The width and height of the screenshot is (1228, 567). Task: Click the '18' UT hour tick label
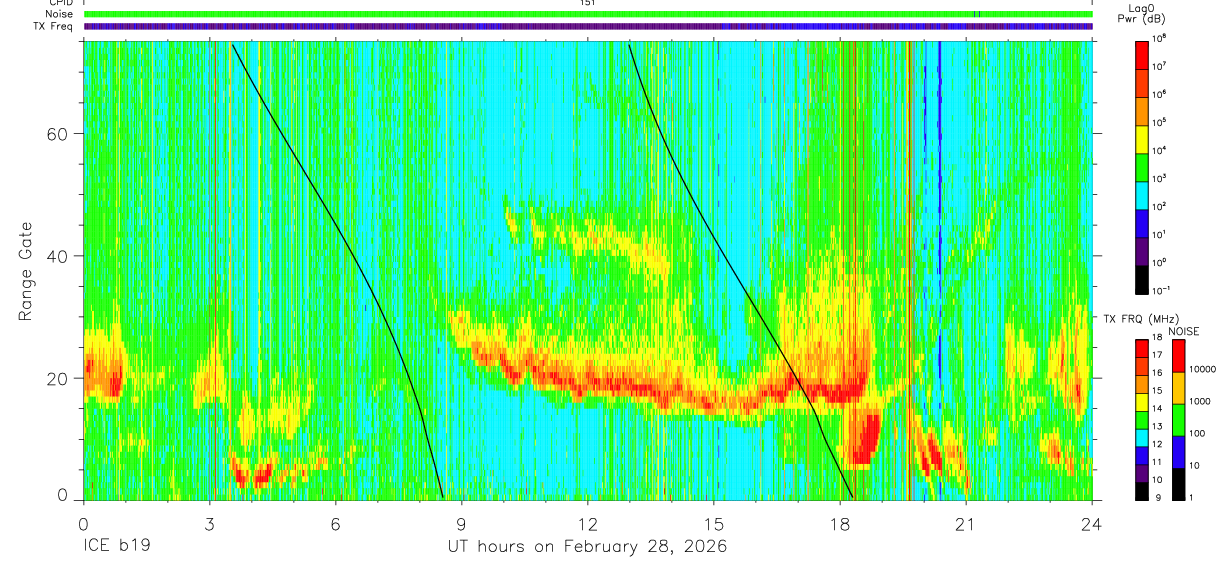[x=840, y=523]
